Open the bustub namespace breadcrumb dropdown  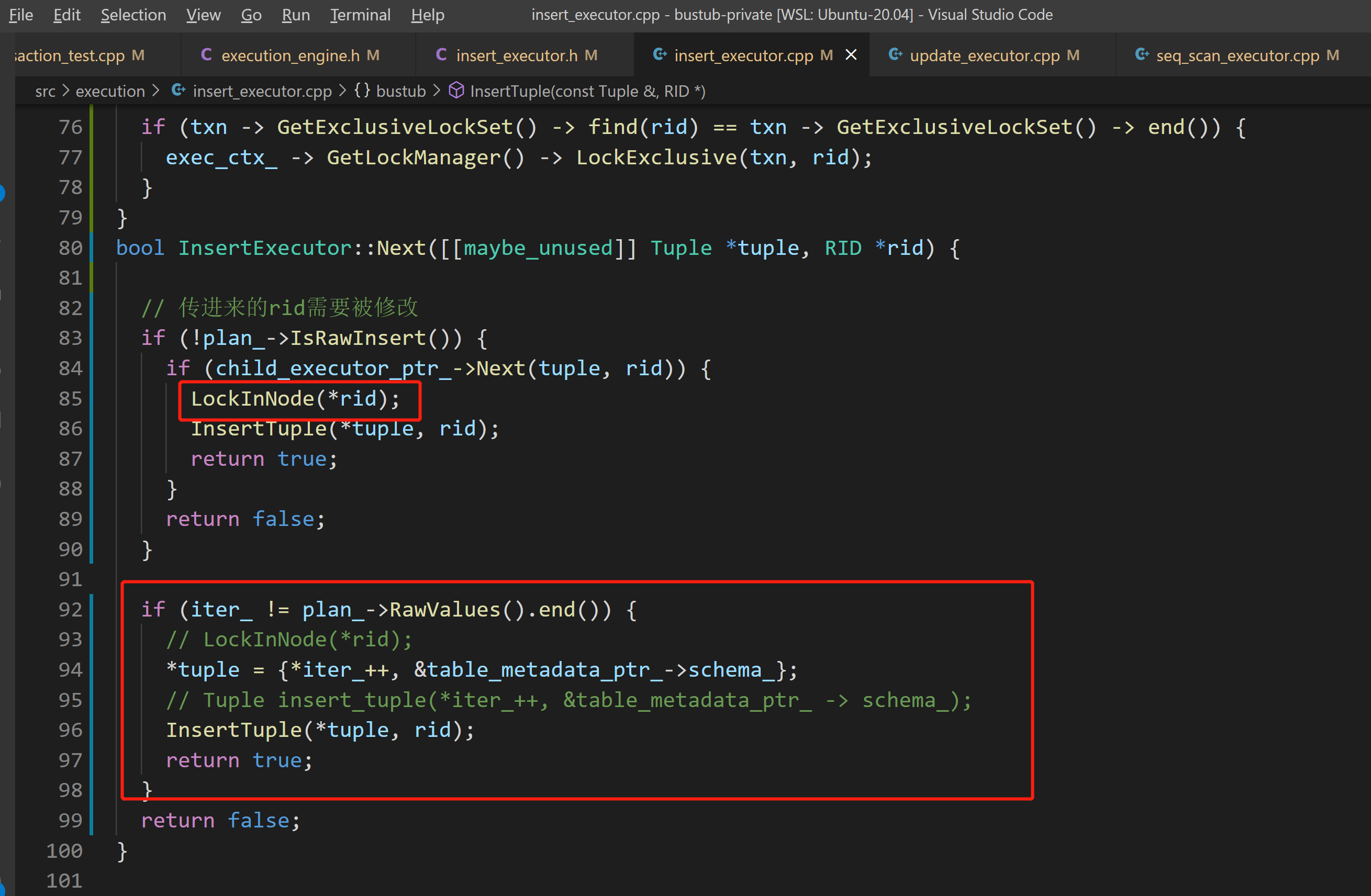click(400, 91)
